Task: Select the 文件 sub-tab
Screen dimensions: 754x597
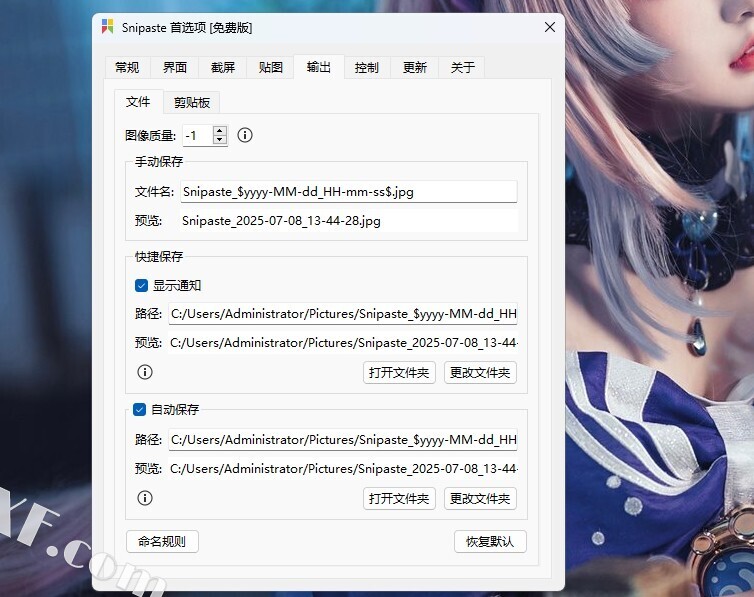Action: coord(138,101)
